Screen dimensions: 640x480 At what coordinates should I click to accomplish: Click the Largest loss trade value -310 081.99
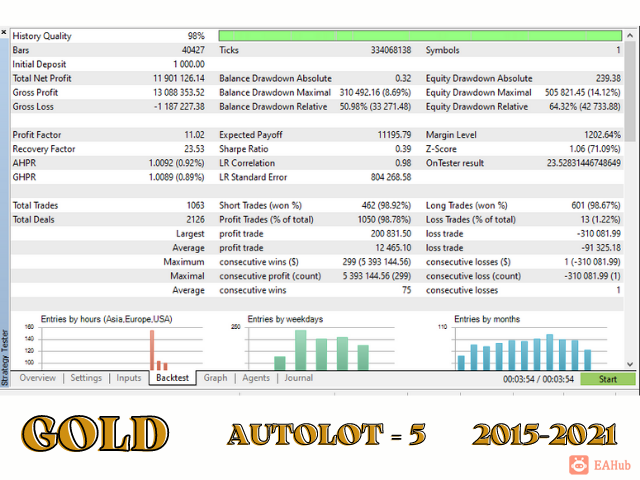[x=599, y=234]
